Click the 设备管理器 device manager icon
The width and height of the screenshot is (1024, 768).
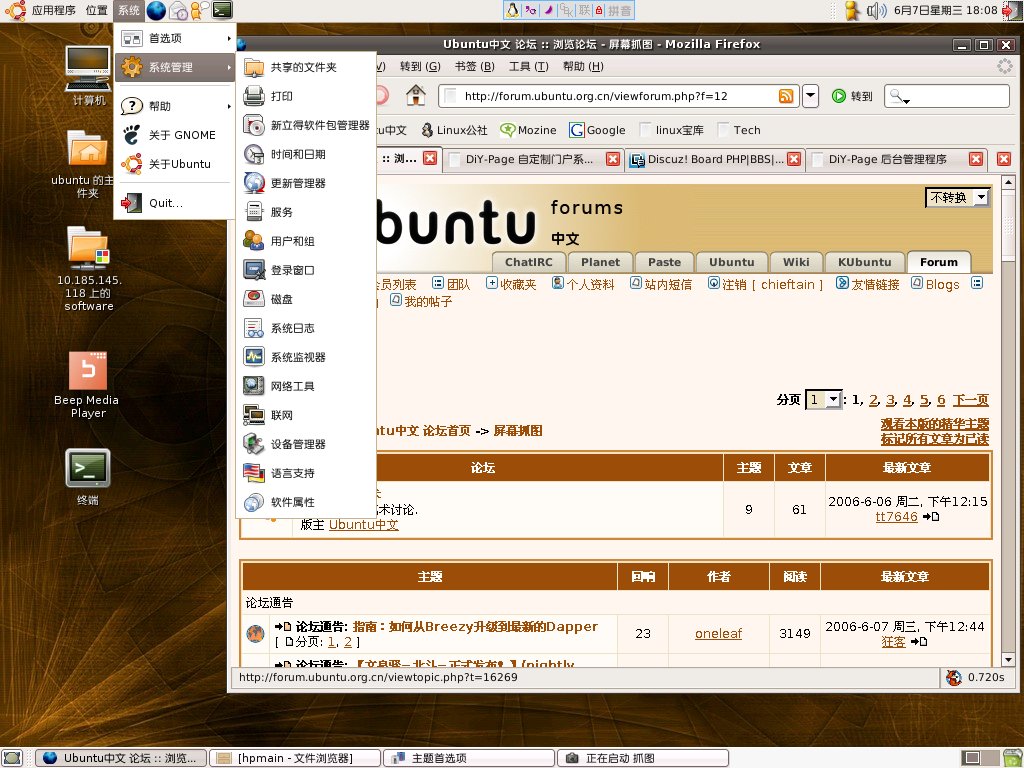pyautogui.click(x=253, y=444)
